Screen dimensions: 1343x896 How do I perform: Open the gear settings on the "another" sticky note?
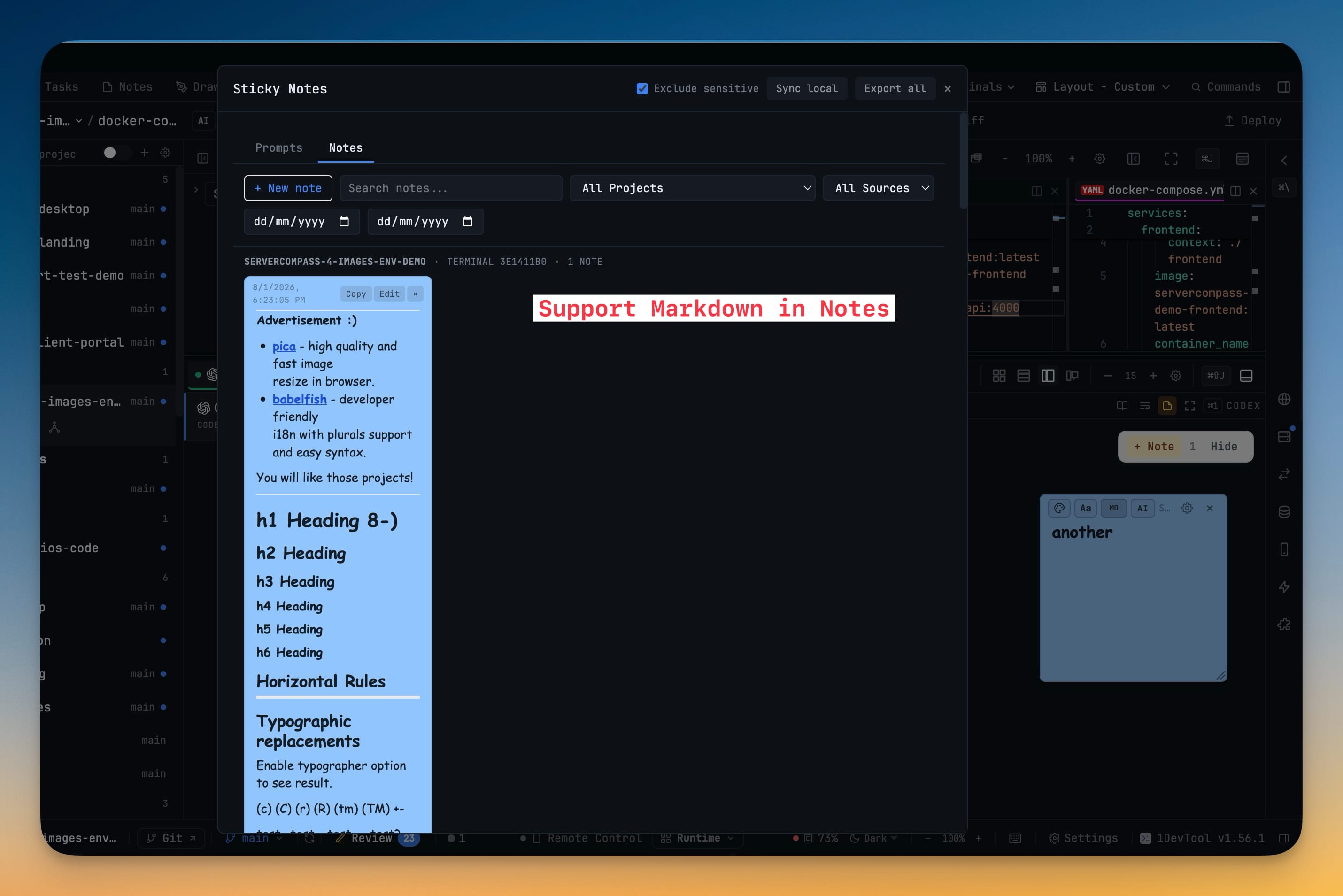(x=1187, y=508)
